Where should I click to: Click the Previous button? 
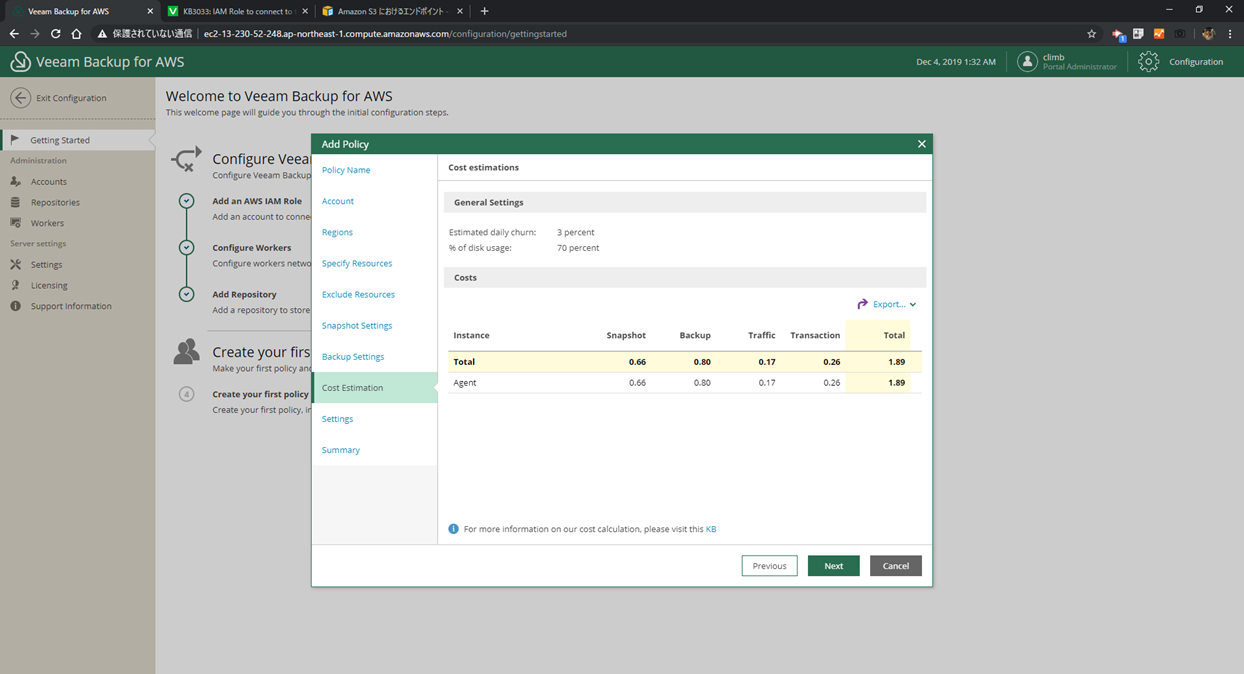click(770, 566)
